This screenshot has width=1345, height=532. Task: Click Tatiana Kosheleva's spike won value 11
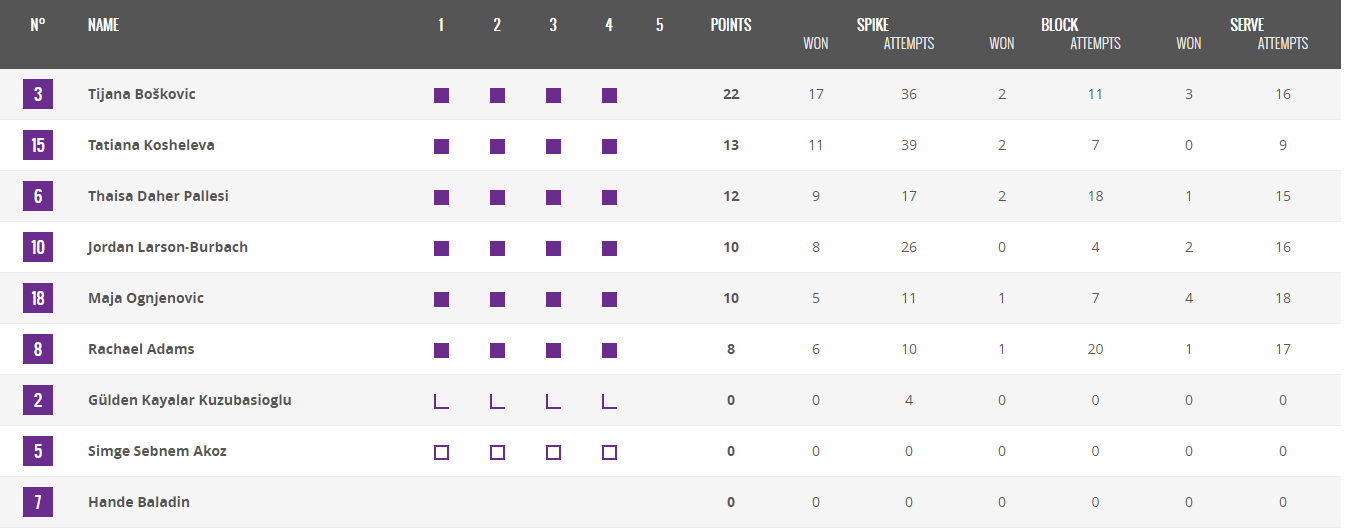(816, 145)
